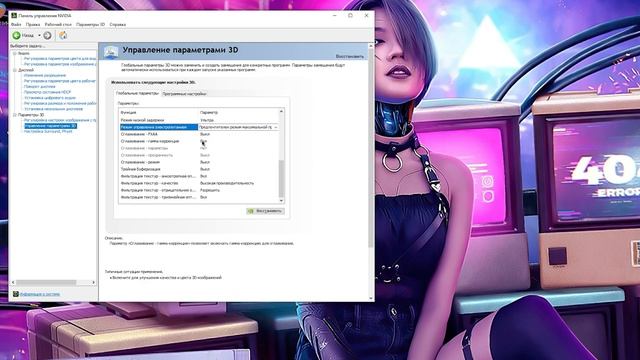Click the settings list scroll-down arrow

tap(281, 200)
